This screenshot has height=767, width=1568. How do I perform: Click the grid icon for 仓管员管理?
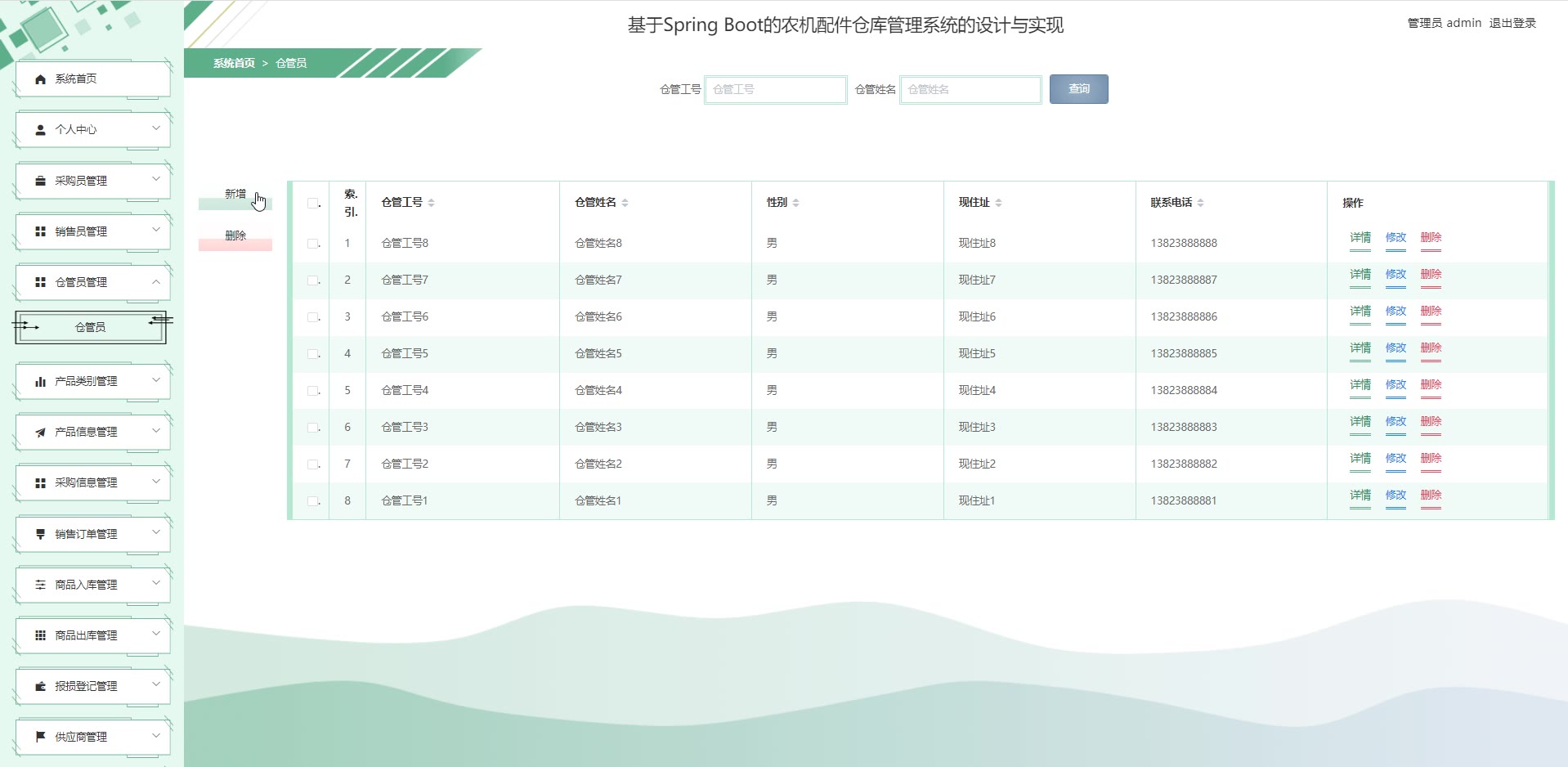(x=40, y=282)
